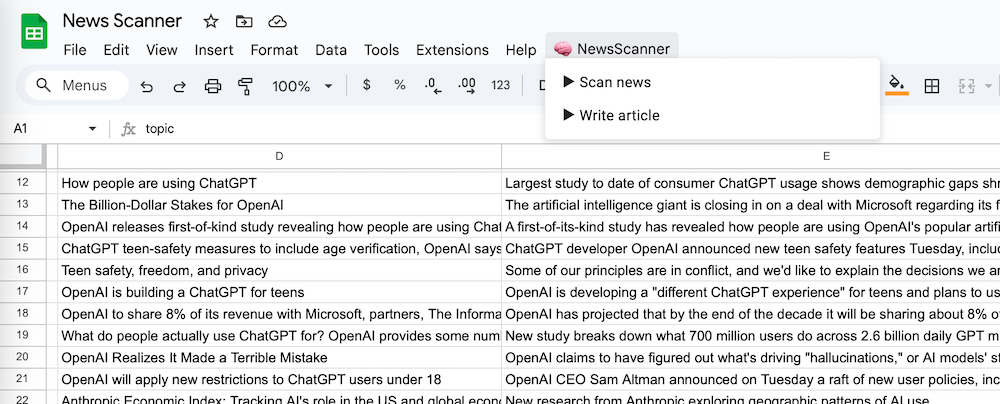Open the fill color picker

(x=897, y=86)
